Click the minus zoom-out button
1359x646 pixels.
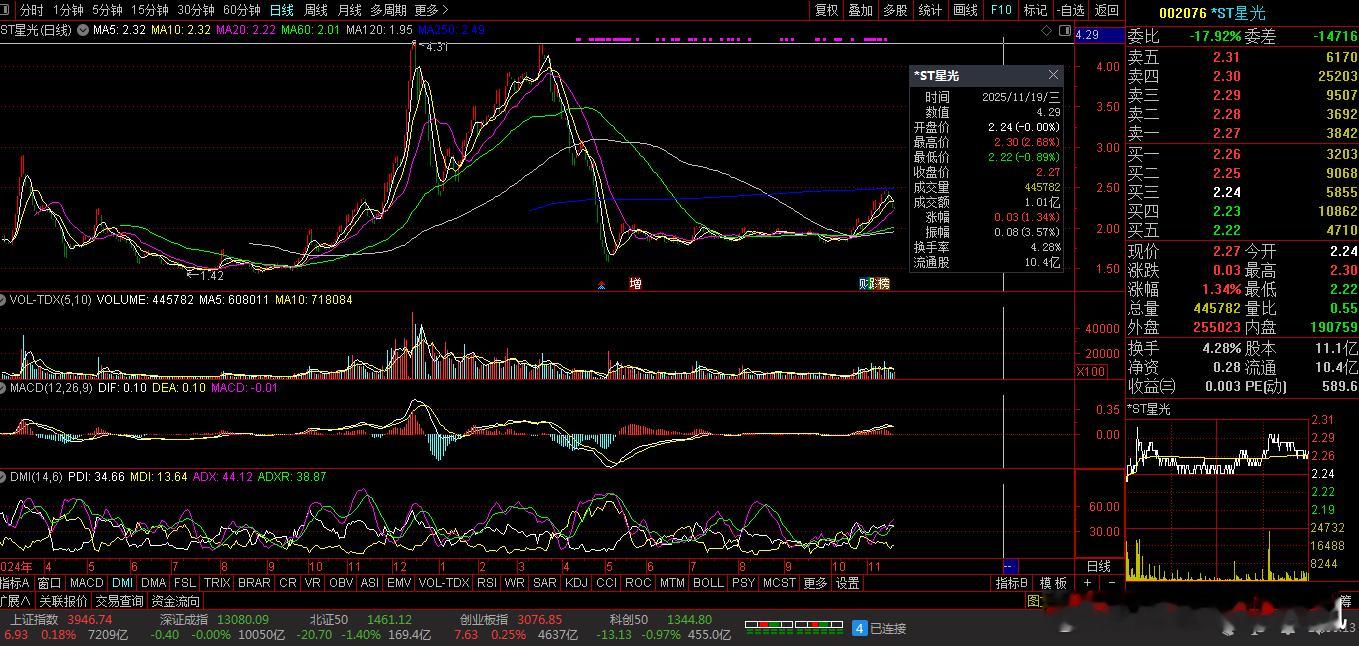[1110, 583]
